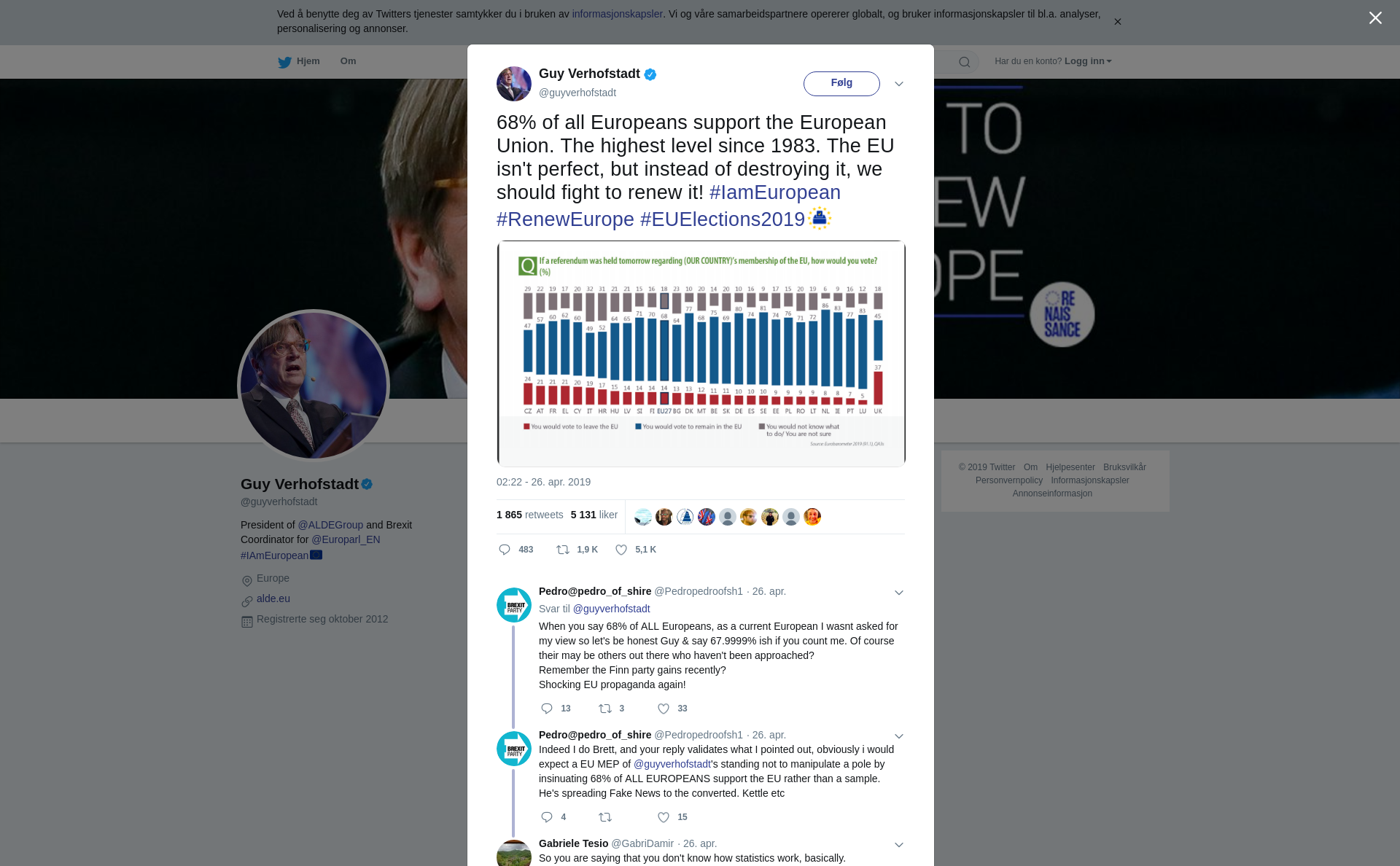The width and height of the screenshot is (1400, 866).
Task: Open tweet options chevron next to Følg
Action: pyautogui.click(x=899, y=84)
